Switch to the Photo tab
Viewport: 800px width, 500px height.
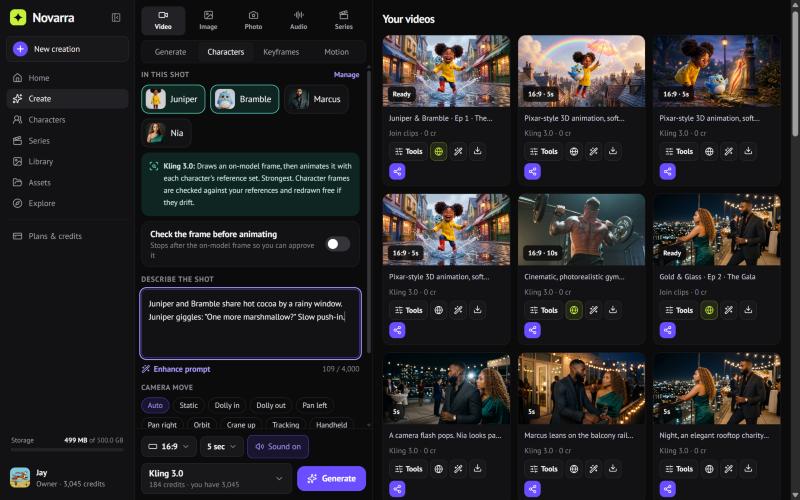[x=253, y=20]
